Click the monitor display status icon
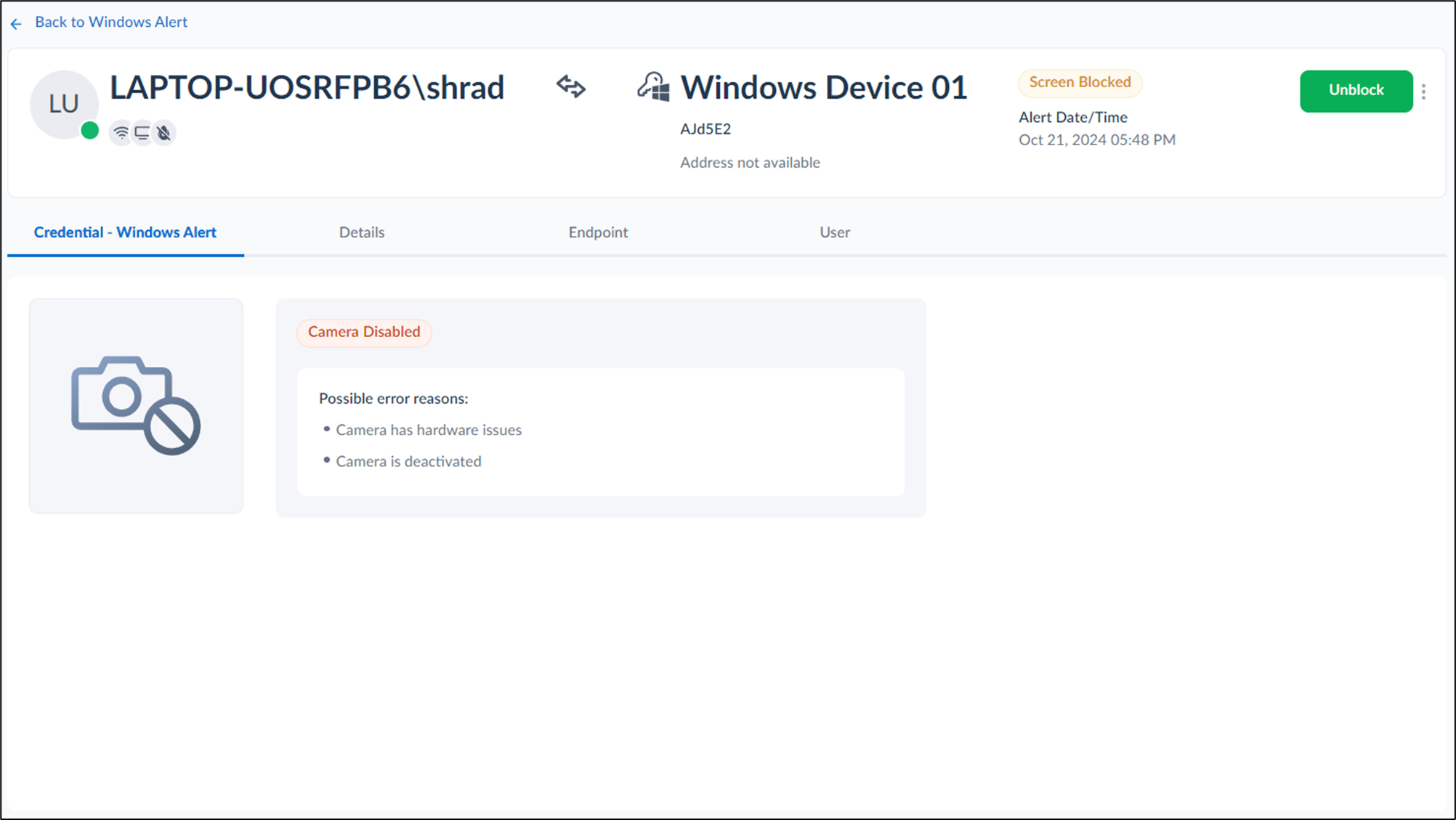The width and height of the screenshot is (1456, 820). tap(142, 133)
